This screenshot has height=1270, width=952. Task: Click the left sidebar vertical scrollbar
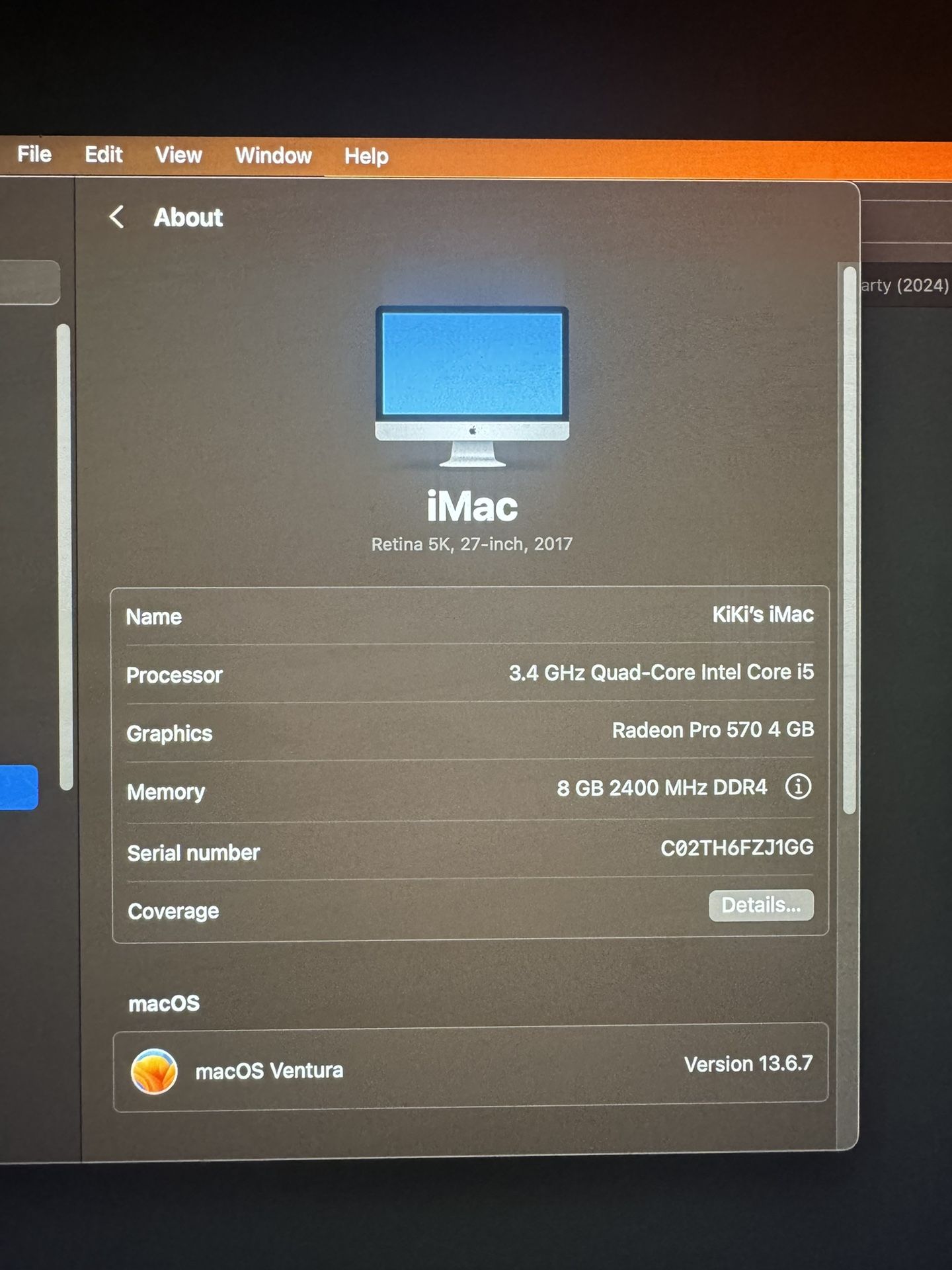(65, 557)
